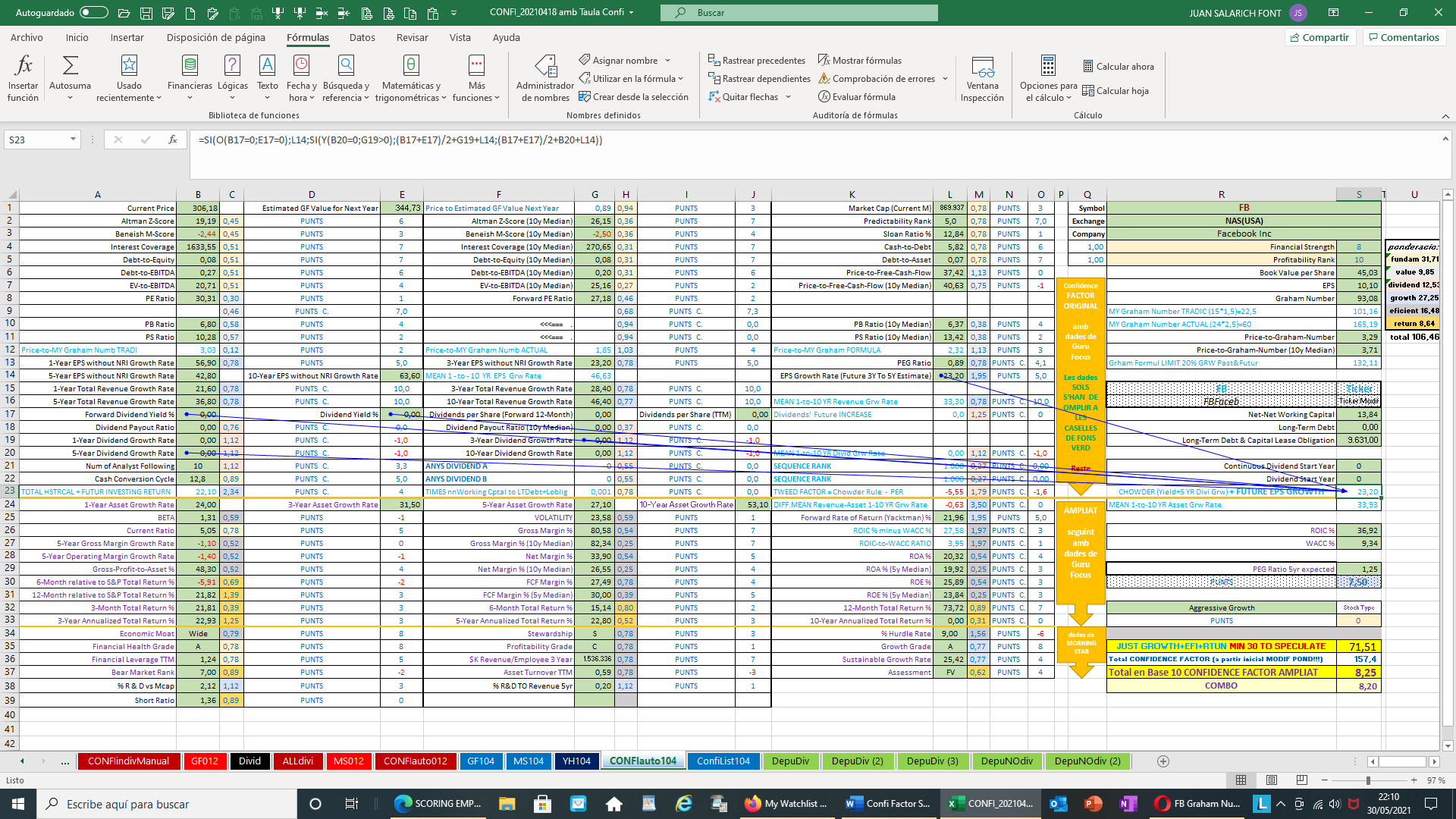Click Crear desde la selección
Screen dimensions: 1456x819
coord(633,96)
